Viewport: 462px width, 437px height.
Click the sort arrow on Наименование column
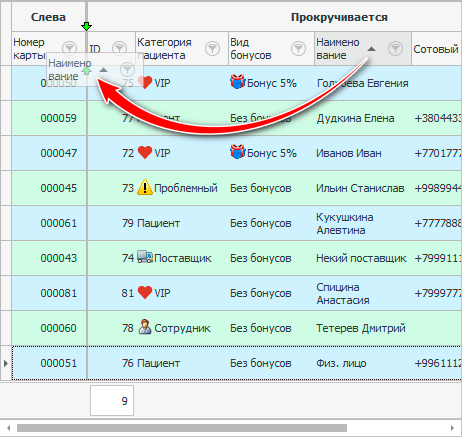[x=371, y=49]
